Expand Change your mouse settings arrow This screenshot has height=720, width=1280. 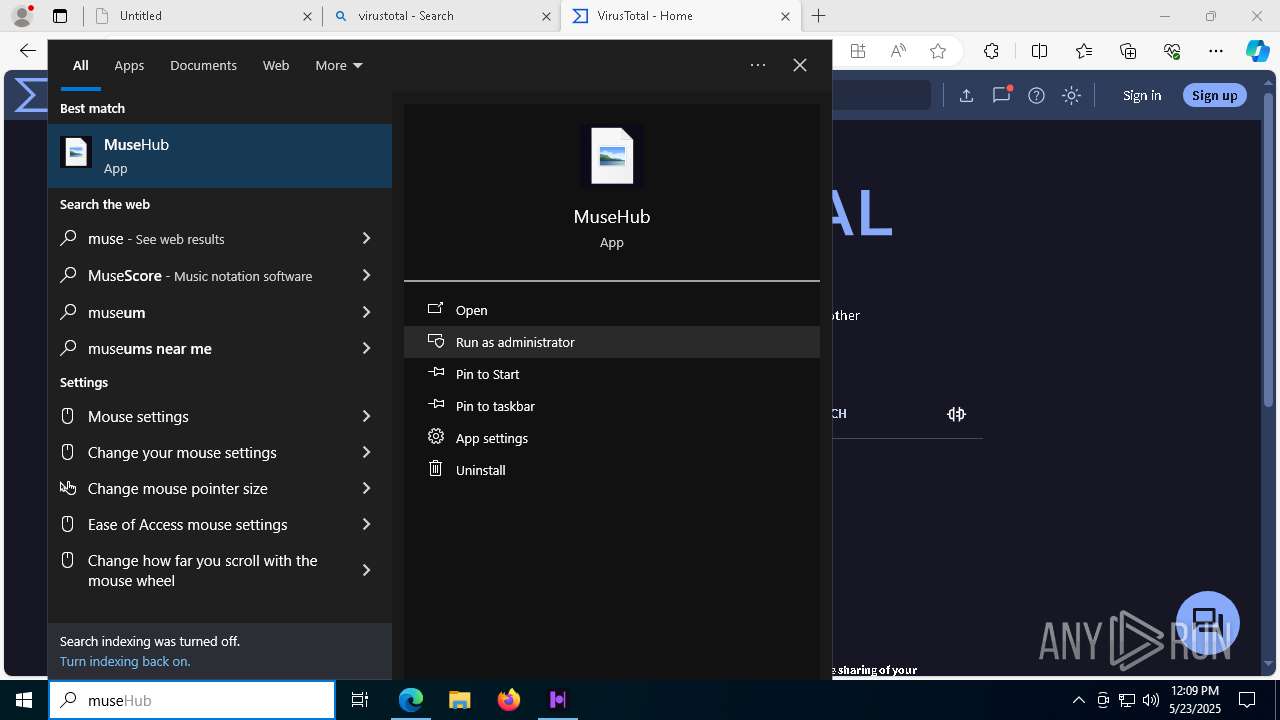[x=366, y=452]
